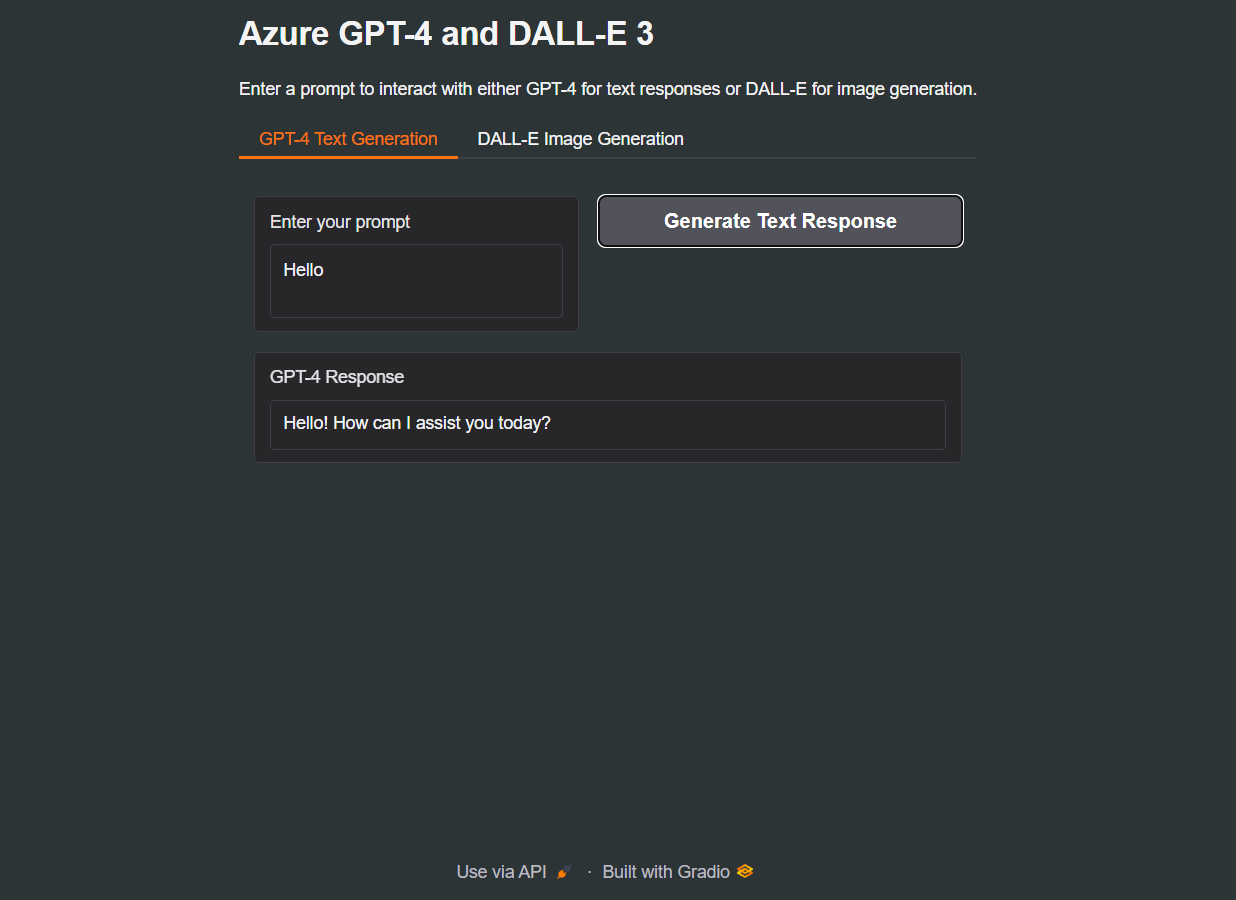Click the Azure GPT-4 and DALL-E 3 heading
This screenshot has width=1236, height=900.
(x=446, y=34)
